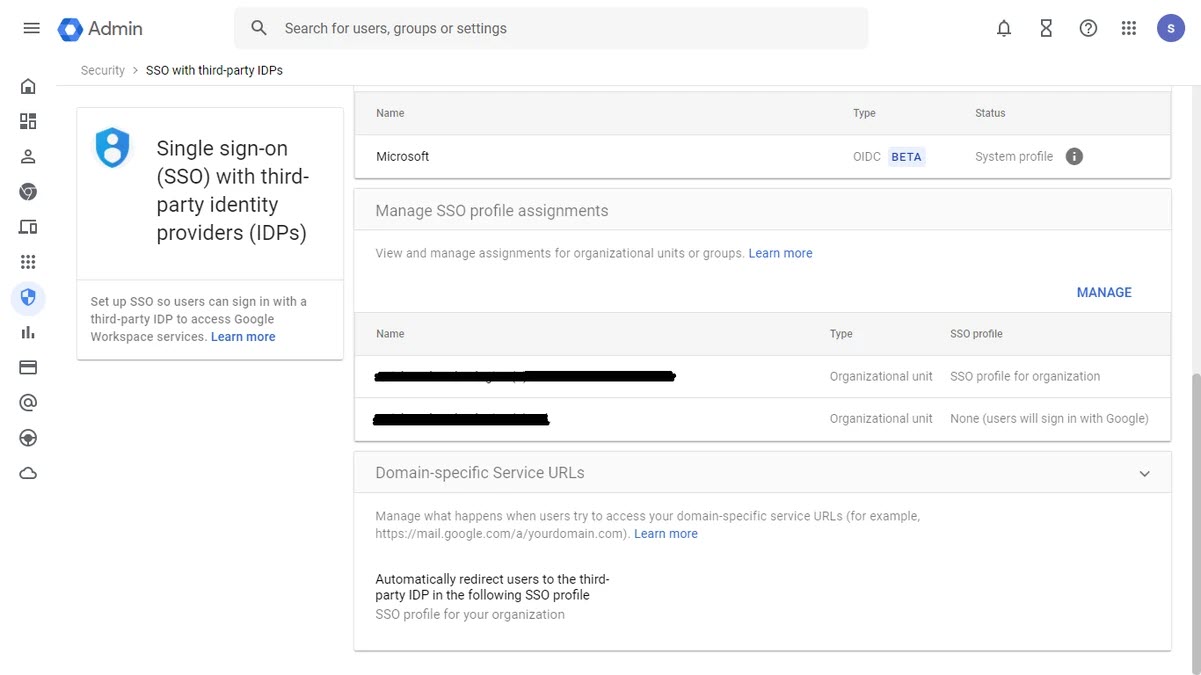Open Learn more in left info card
Viewport: 1201px width, 675px height.
coord(243,337)
